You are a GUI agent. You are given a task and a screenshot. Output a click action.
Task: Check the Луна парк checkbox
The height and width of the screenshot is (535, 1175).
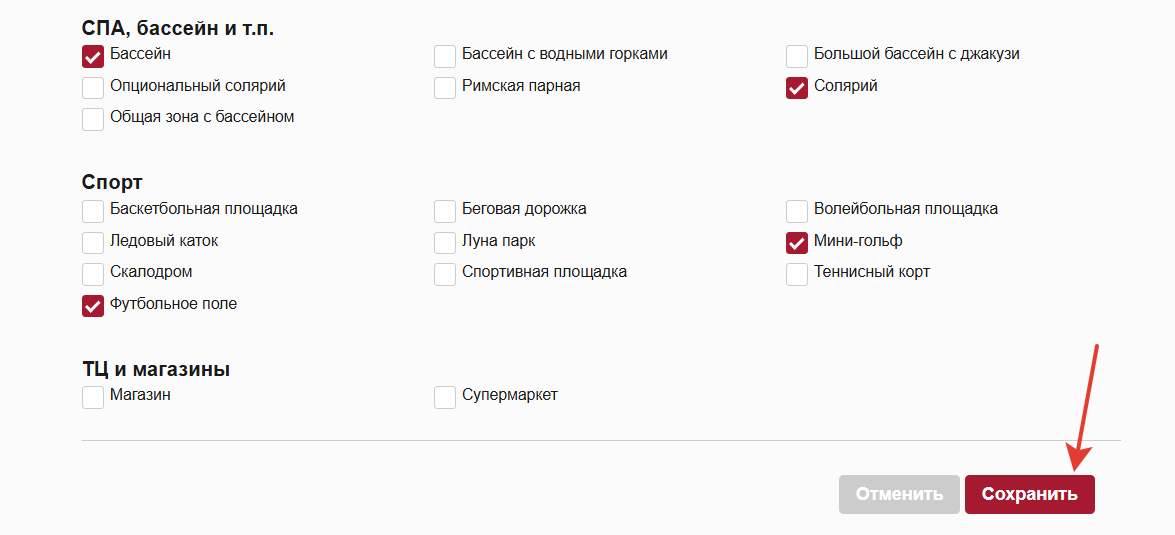pos(445,243)
